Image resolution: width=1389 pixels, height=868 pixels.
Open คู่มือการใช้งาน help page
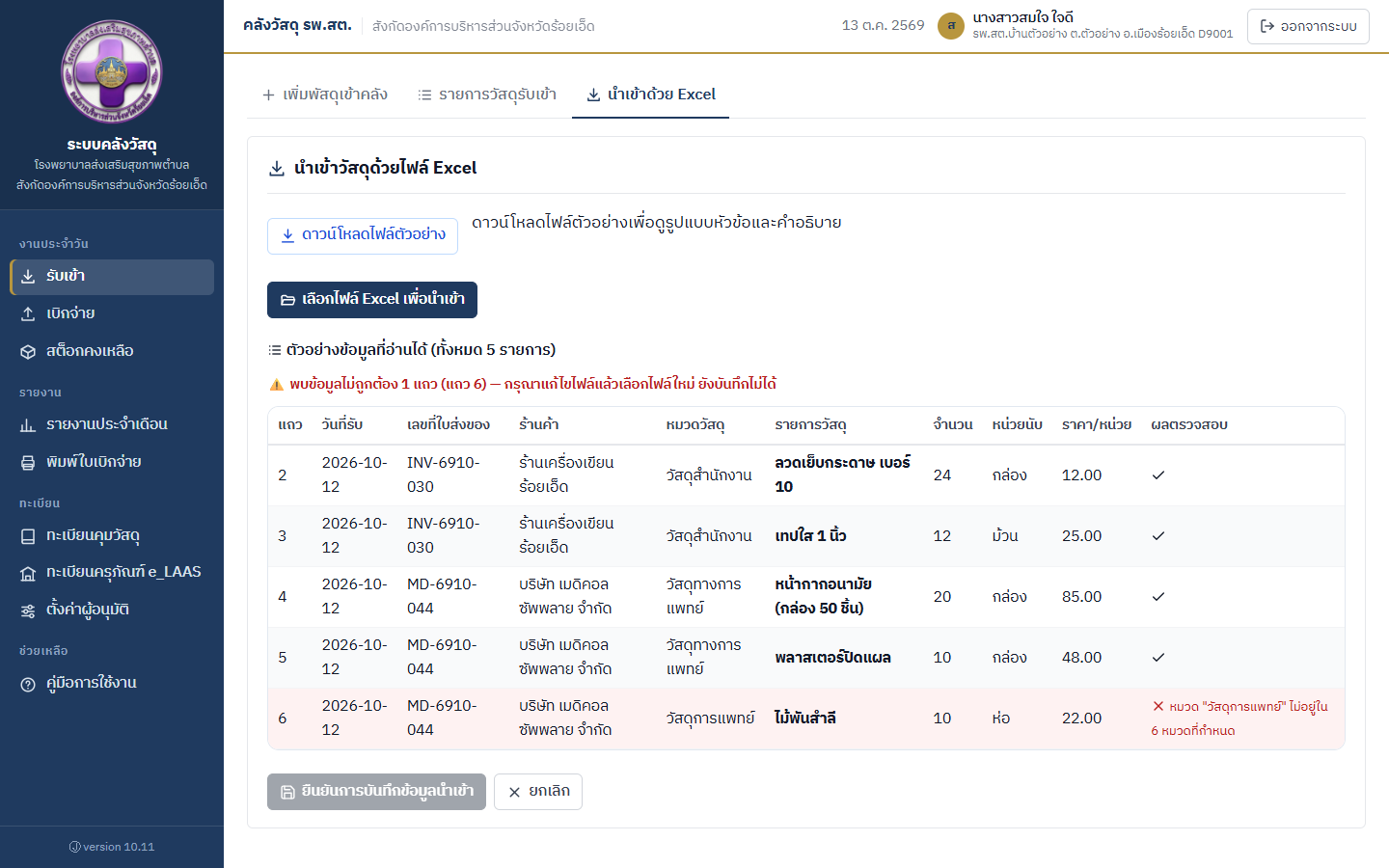pyautogui.click(x=112, y=684)
